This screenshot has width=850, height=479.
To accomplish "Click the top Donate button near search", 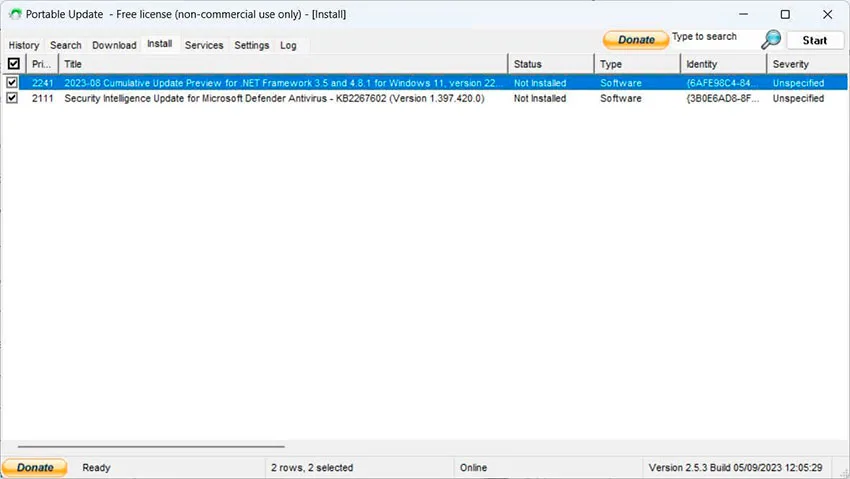I will pyautogui.click(x=636, y=40).
